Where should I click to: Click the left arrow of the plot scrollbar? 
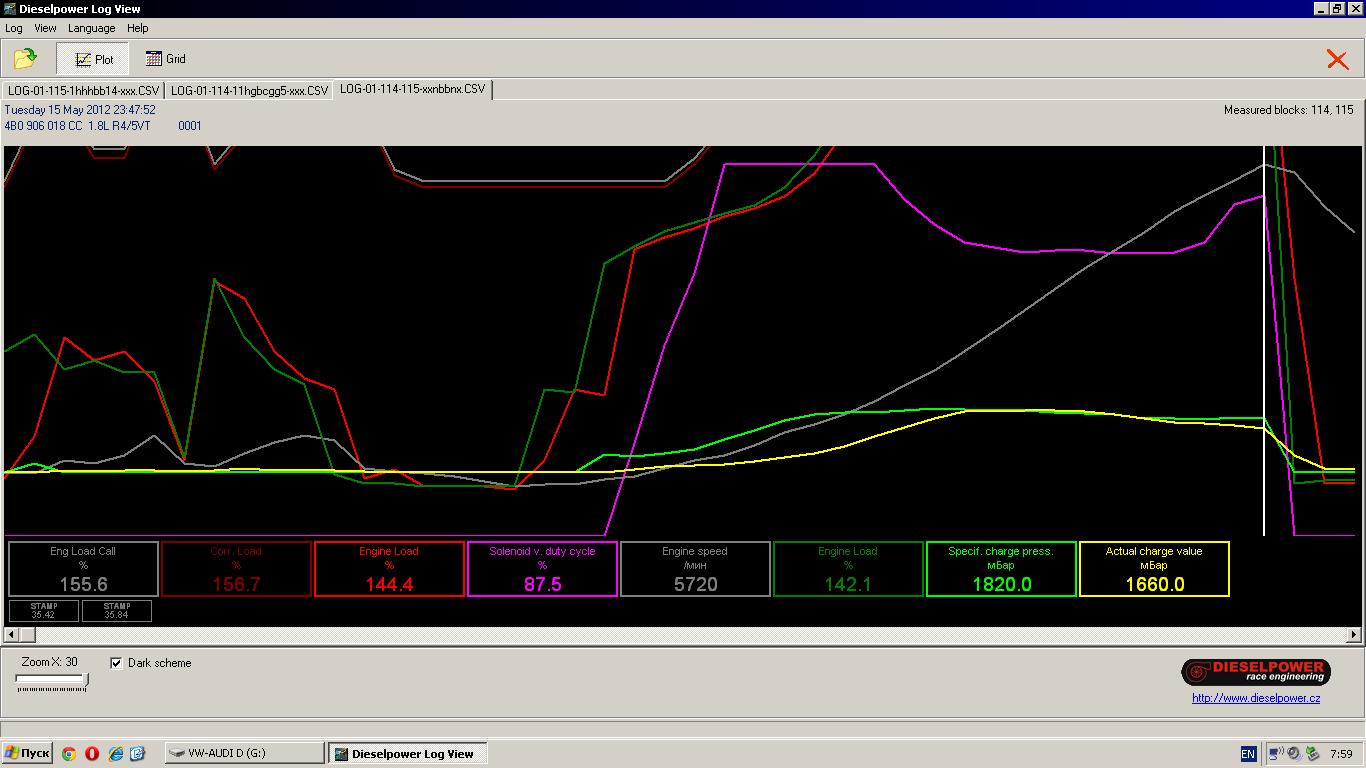[x=12, y=634]
